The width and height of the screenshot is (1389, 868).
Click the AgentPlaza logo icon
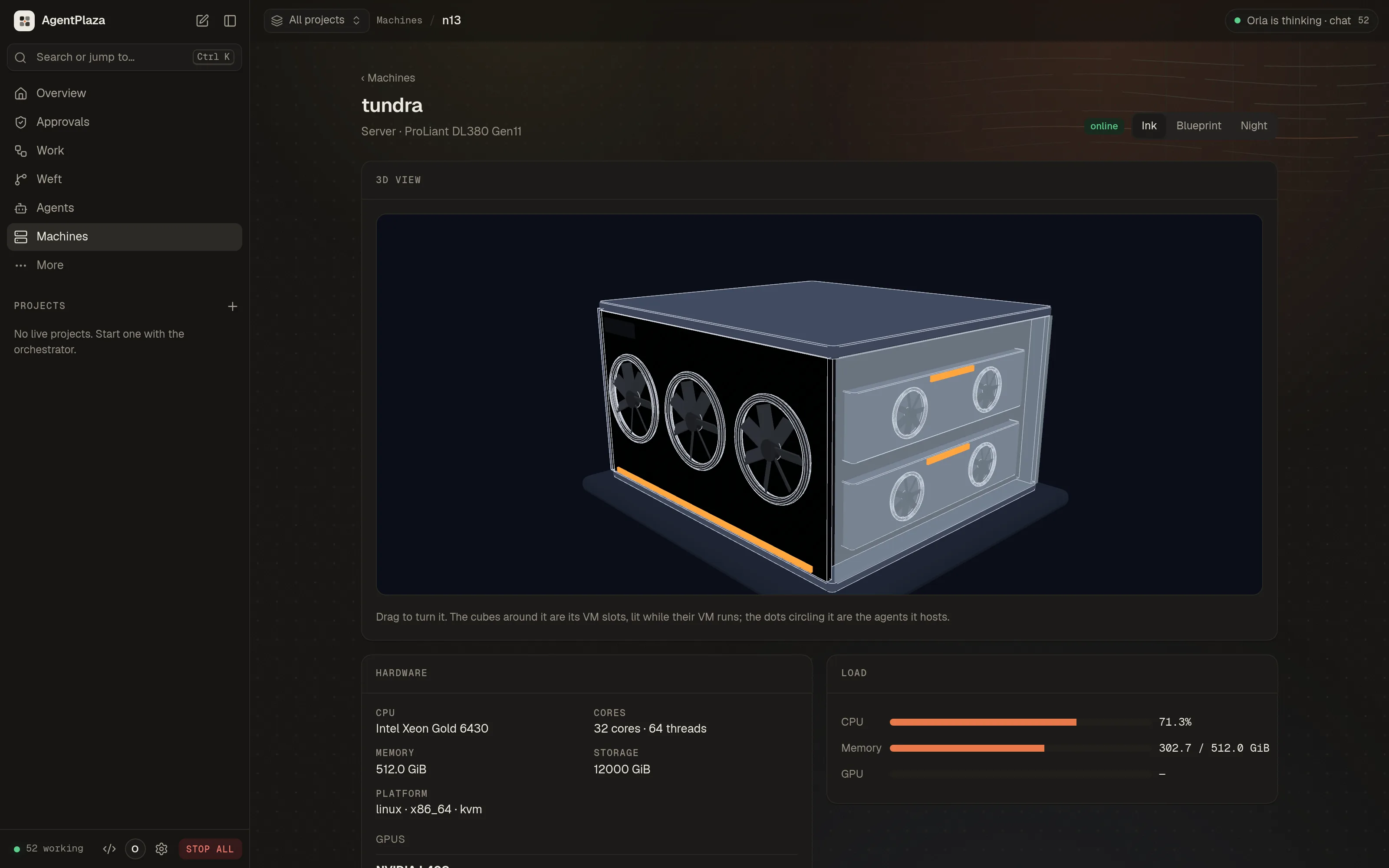tap(24, 21)
